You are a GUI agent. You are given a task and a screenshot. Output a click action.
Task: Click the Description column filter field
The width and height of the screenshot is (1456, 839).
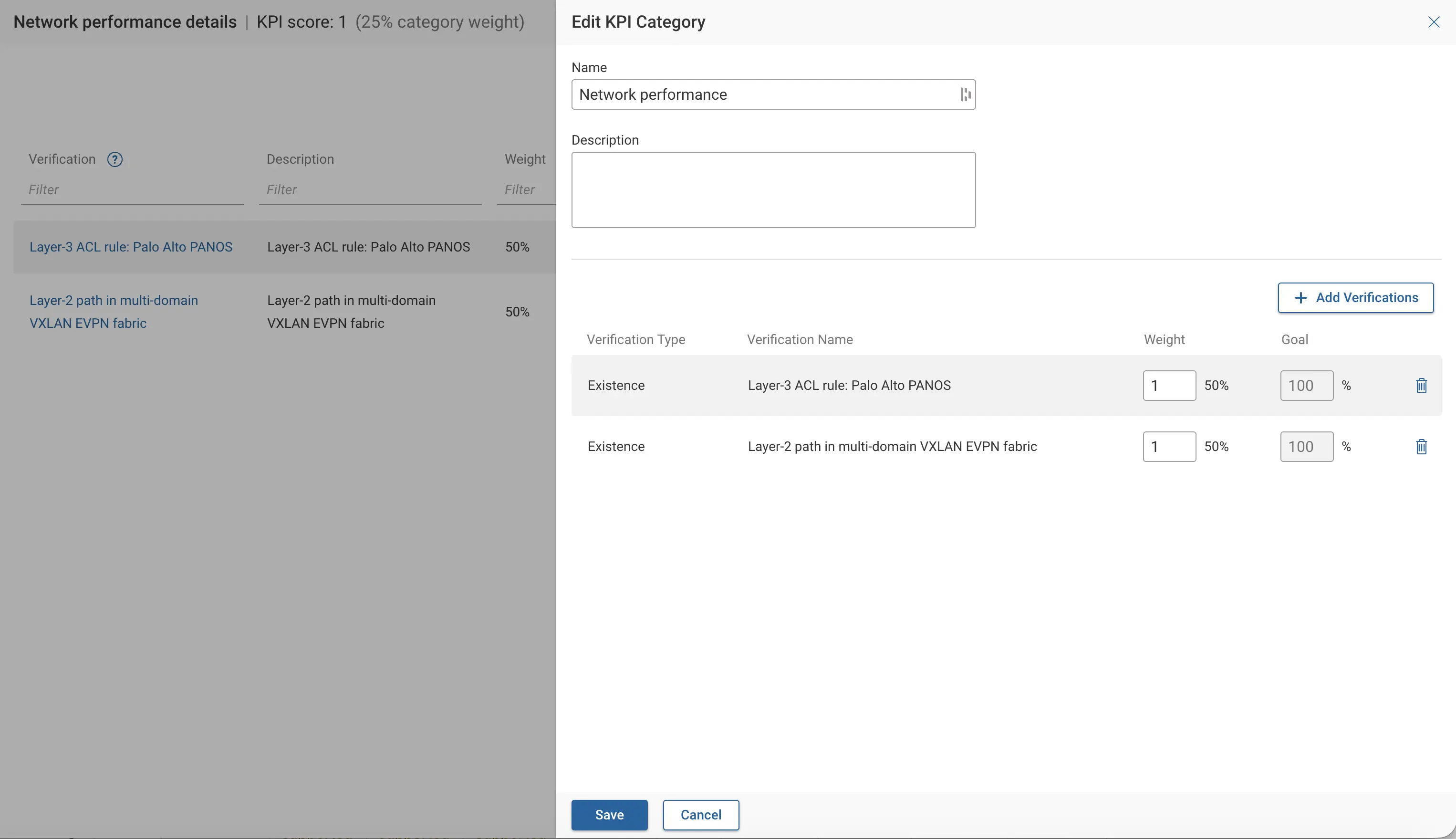370,190
